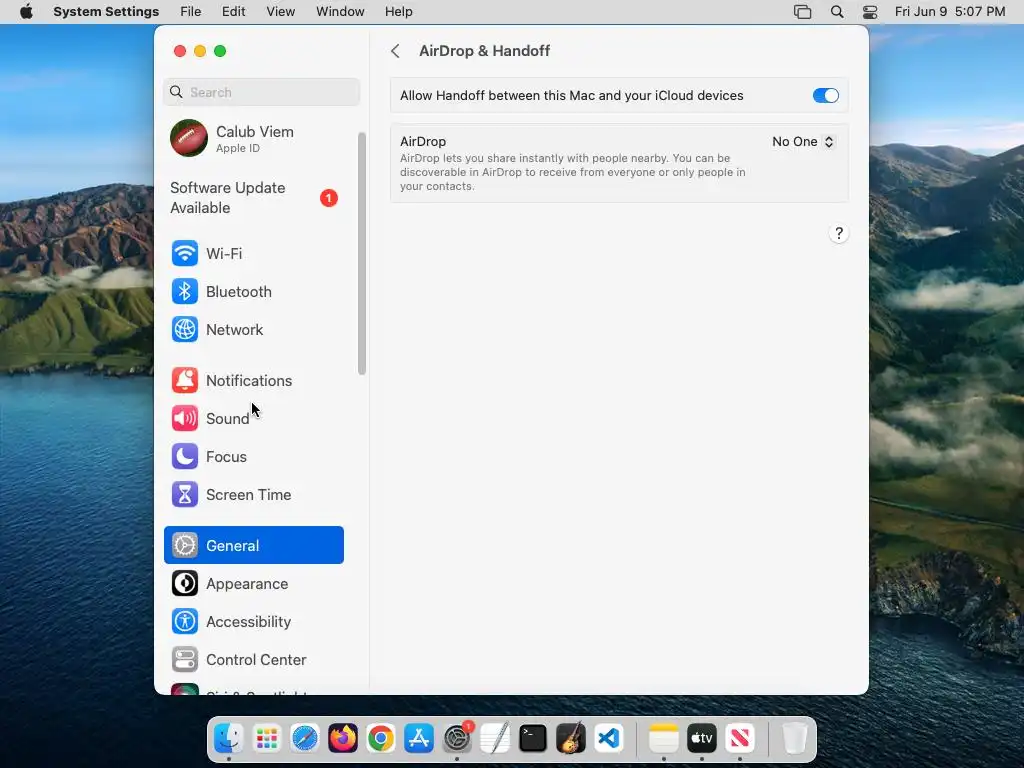This screenshot has height=768, width=1024.
Task: Select General in the sidebar
Action: pyautogui.click(x=253, y=545)
